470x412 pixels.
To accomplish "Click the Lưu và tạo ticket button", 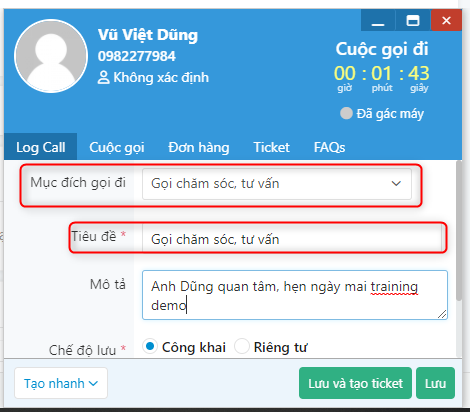I will [x=355, y=383].
